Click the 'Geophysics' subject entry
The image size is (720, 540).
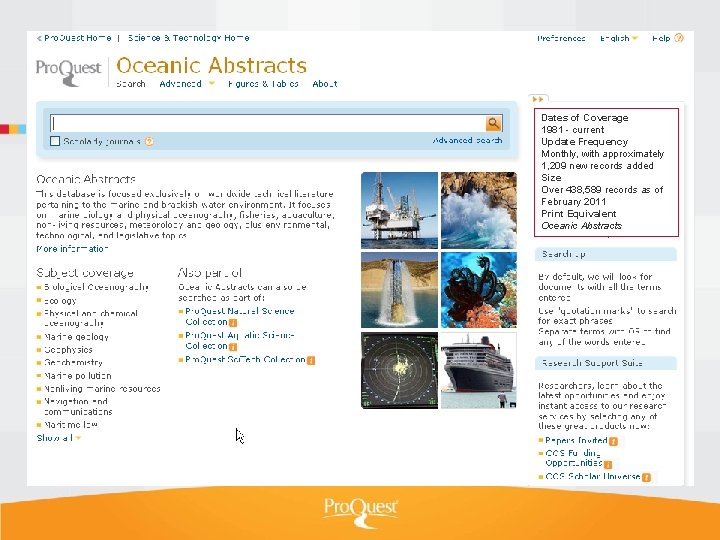pyautogui.click(x=68, y=349)
